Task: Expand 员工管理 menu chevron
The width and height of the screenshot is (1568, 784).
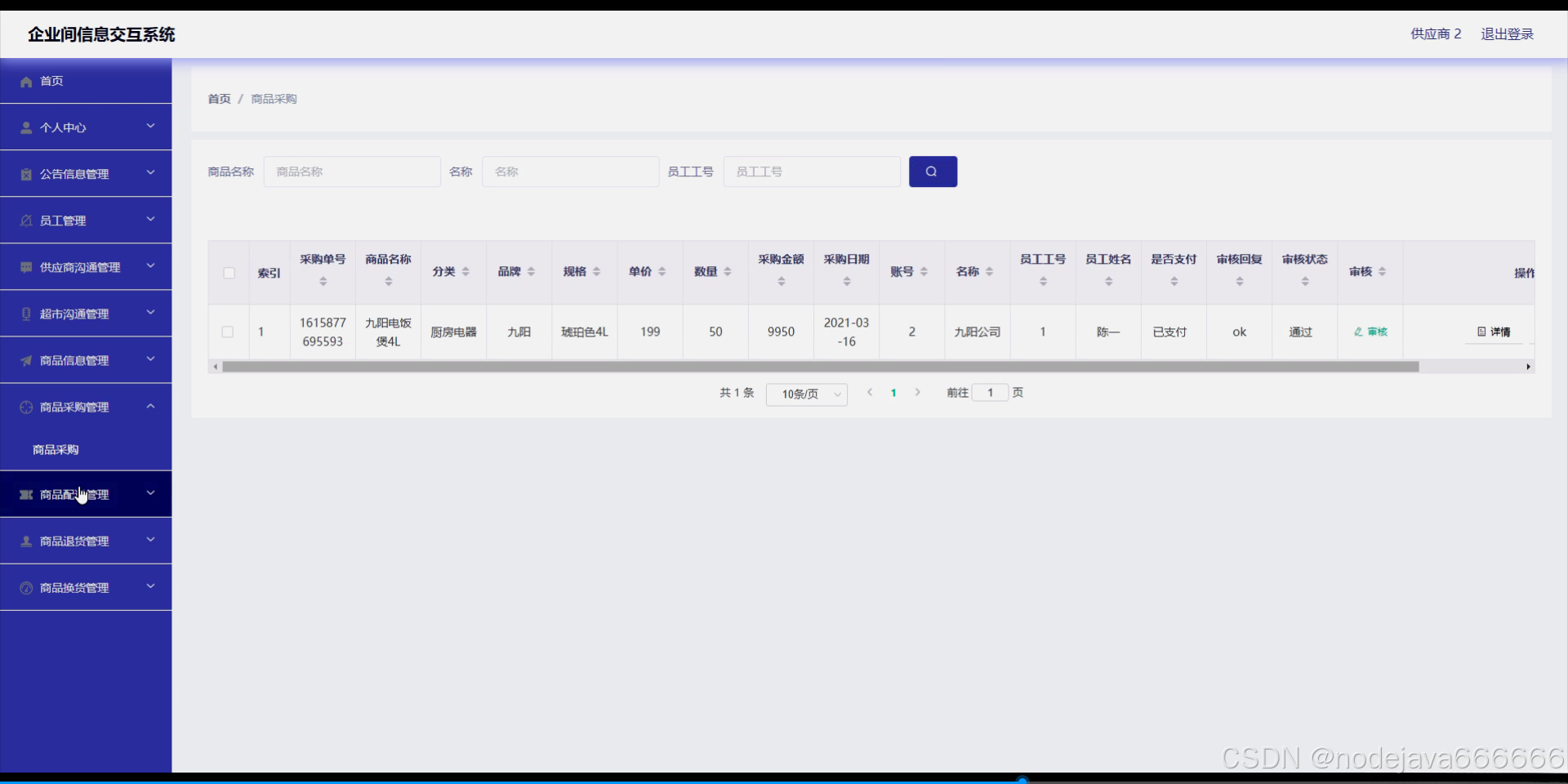Action: [150, 220]
